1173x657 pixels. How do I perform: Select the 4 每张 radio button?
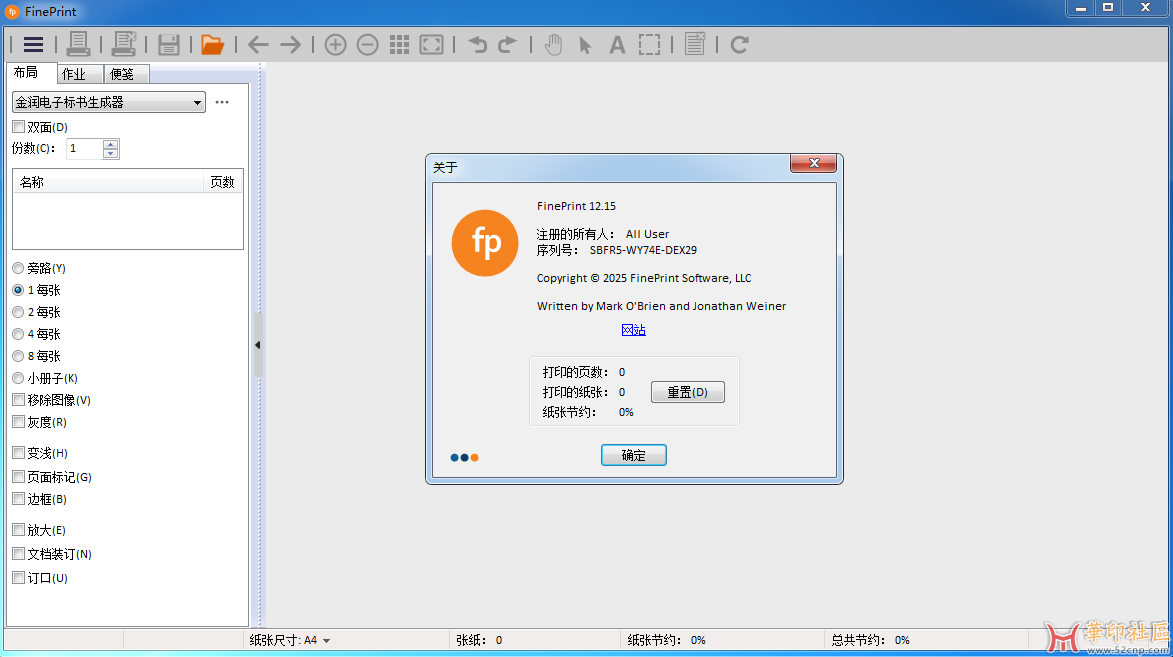click(x=18, y=334)
